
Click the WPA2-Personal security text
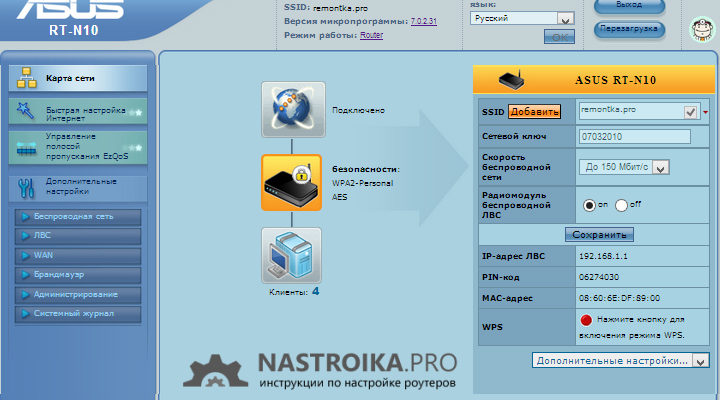[362, 183]
